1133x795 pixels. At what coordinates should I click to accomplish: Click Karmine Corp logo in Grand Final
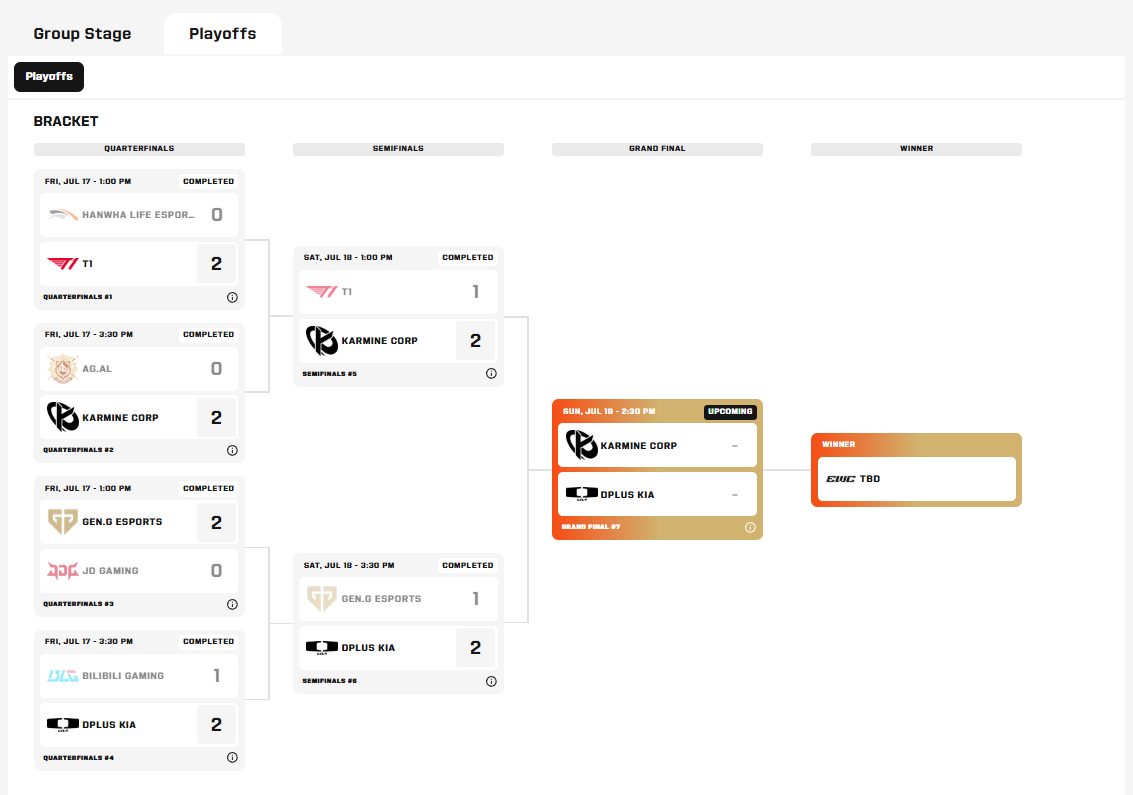click(x=581, y=445)
